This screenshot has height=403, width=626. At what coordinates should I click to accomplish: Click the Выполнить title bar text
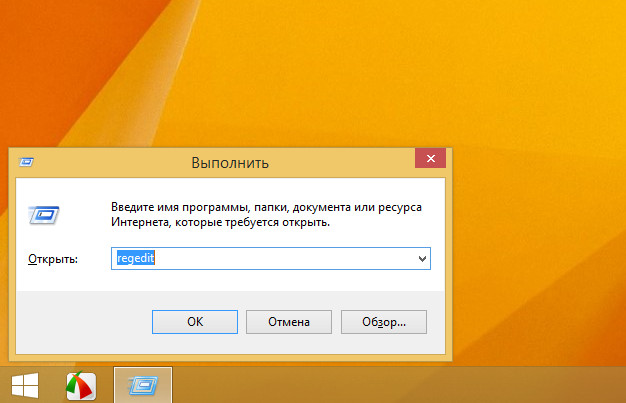[x=229, y=161]
